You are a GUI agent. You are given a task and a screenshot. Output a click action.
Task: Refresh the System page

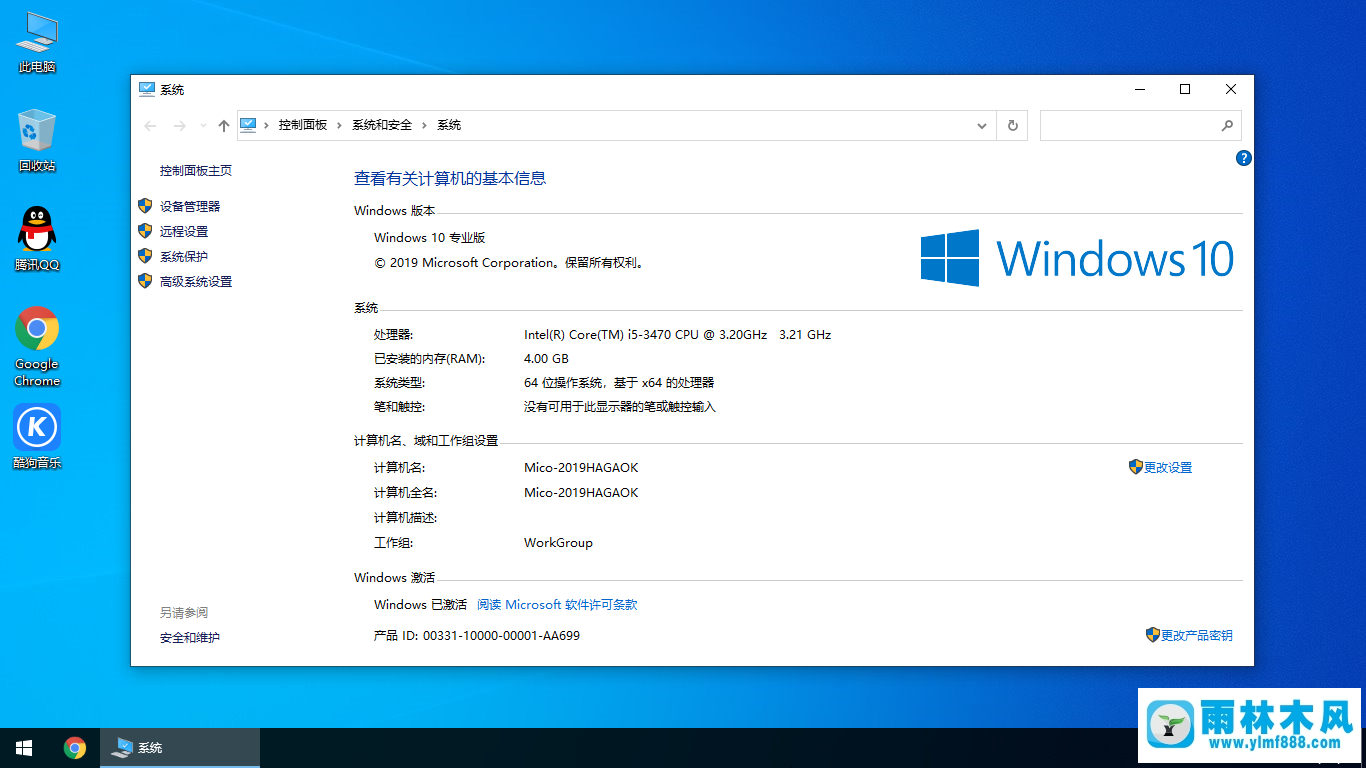click(x=1013, y=125)
